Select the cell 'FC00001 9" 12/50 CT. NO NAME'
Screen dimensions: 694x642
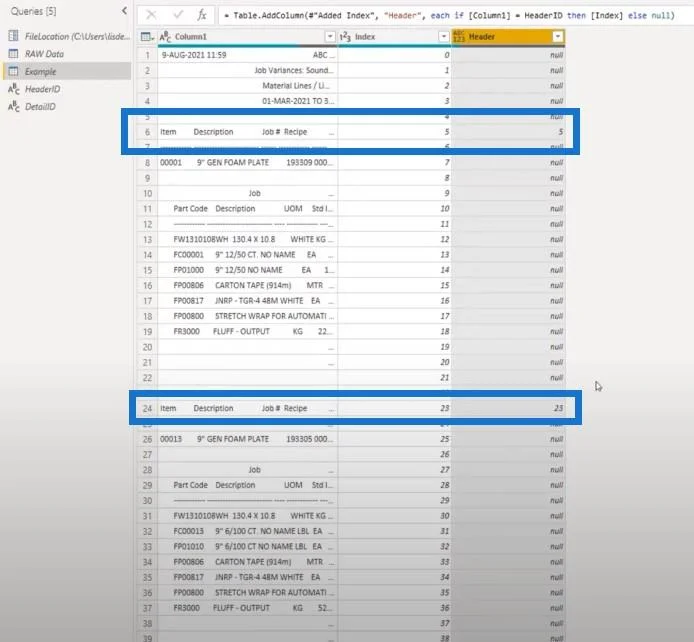(x=248, y=254)
